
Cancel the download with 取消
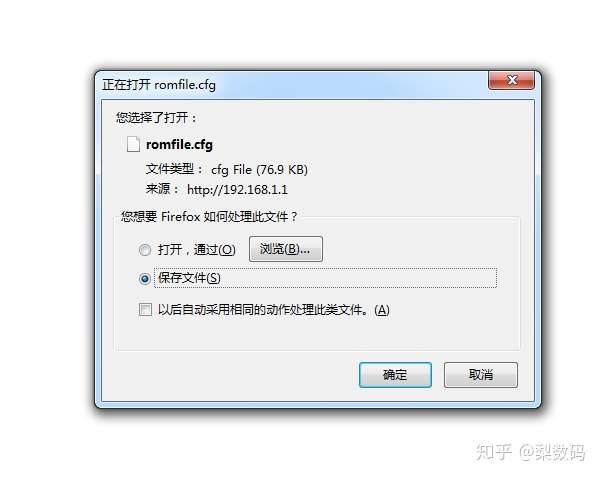pyautogui.click(x=481, y=375)
